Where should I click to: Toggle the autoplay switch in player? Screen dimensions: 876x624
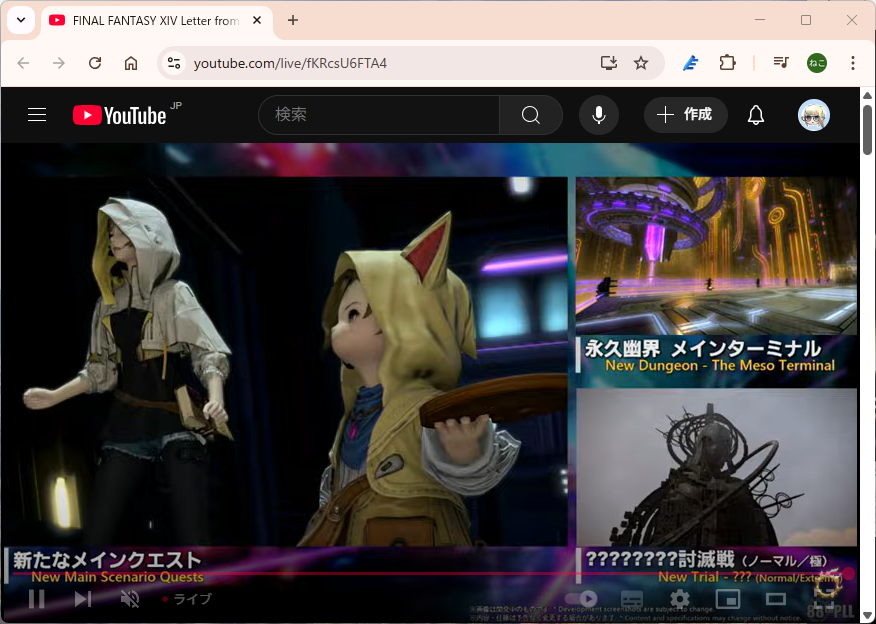[581, 599]
